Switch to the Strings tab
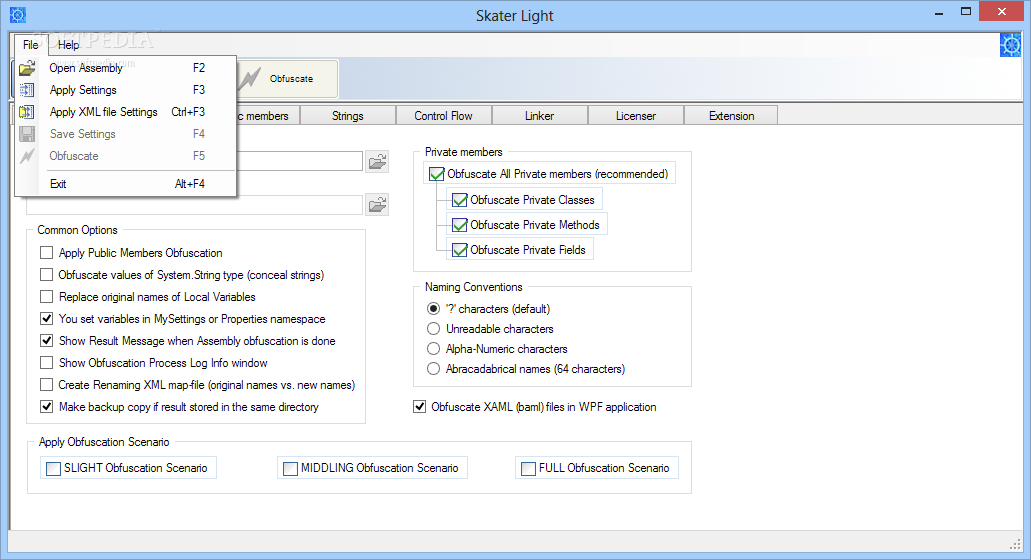Image resolution: width=1031 pixels, height=560 pixels. pyautogui.click(x=348, y=116)
